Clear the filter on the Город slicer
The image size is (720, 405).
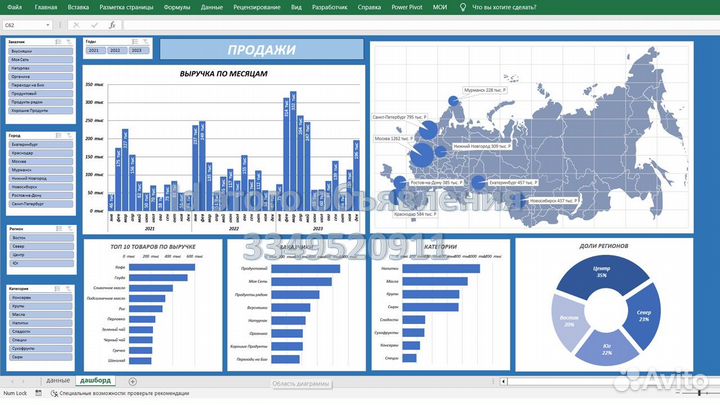point(69,135)
